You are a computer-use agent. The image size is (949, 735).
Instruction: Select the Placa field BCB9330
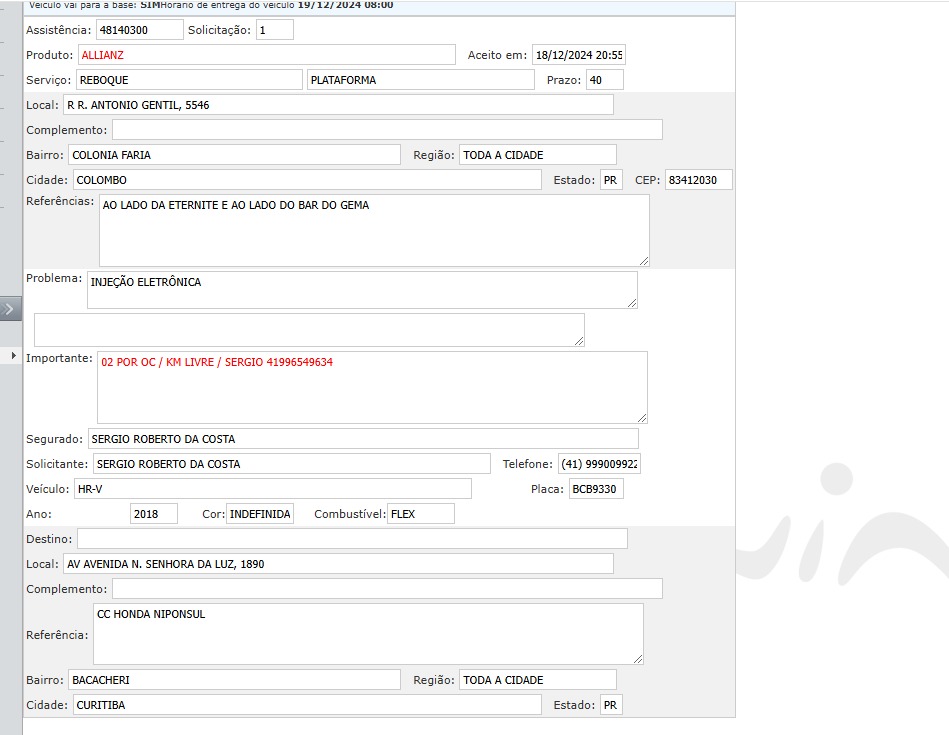click(596, 489)
